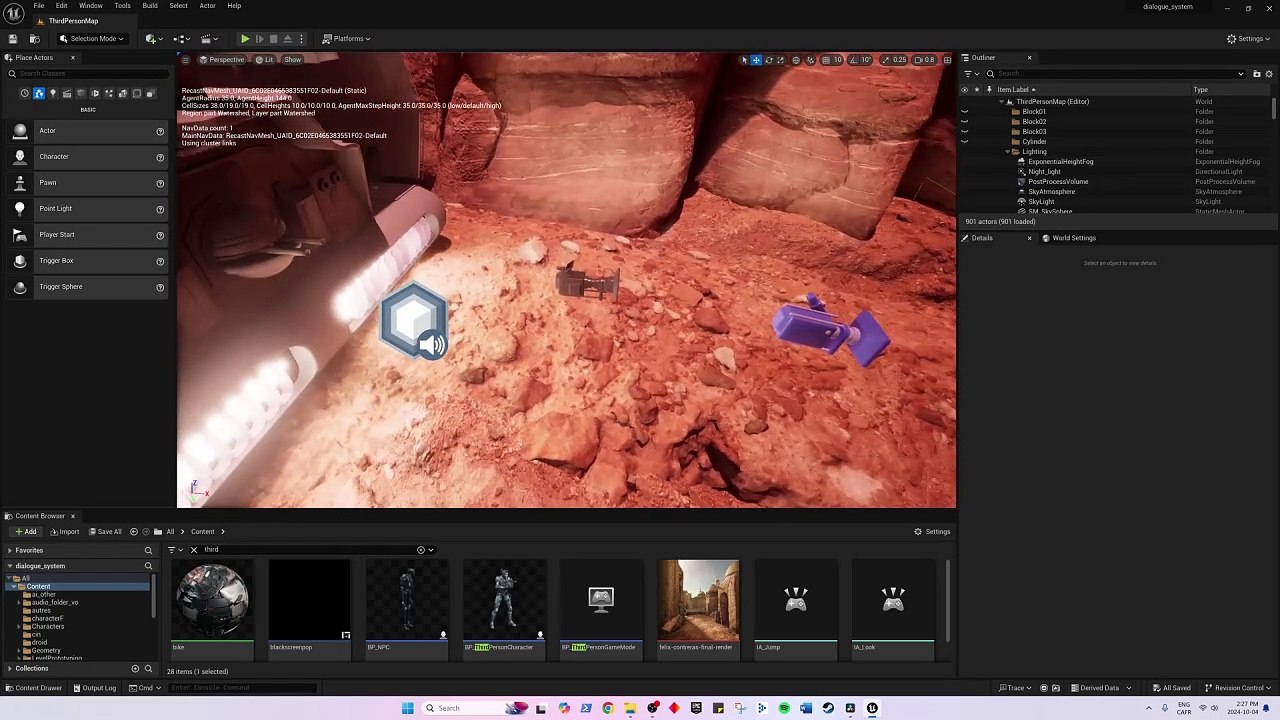This screenshot has height=720, width=1280.
Task: Expand the Collections section
Action: 10,669
